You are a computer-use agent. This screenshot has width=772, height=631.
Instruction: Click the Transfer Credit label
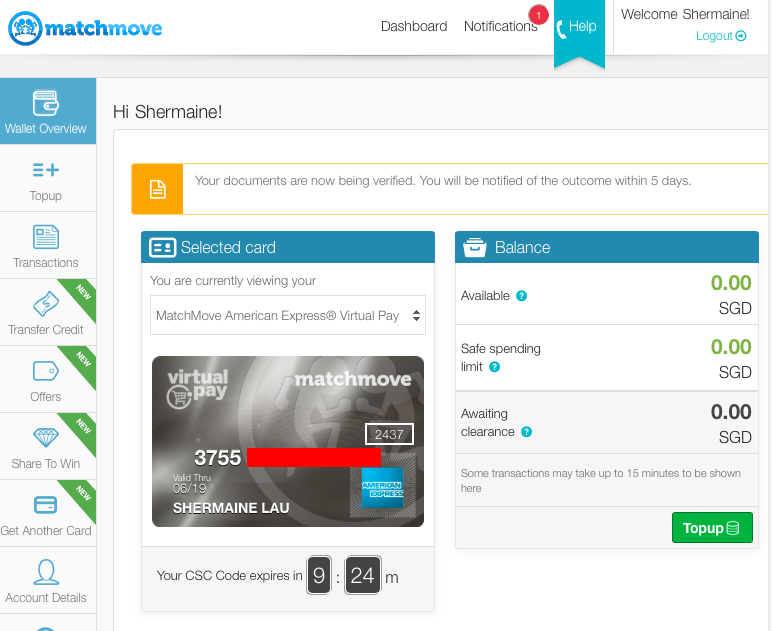46,330
